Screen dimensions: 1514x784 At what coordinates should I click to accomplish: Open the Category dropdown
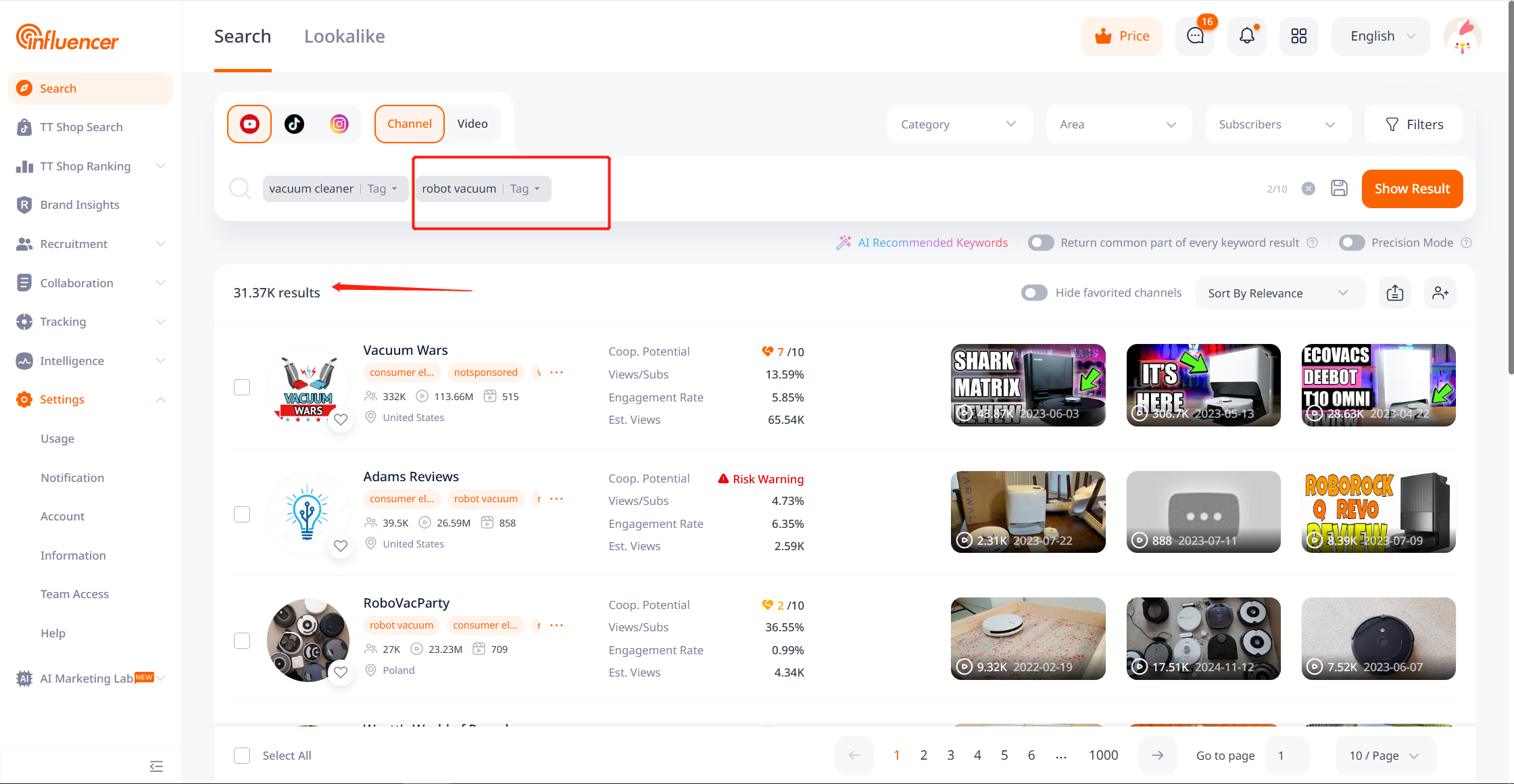(958, 124)
